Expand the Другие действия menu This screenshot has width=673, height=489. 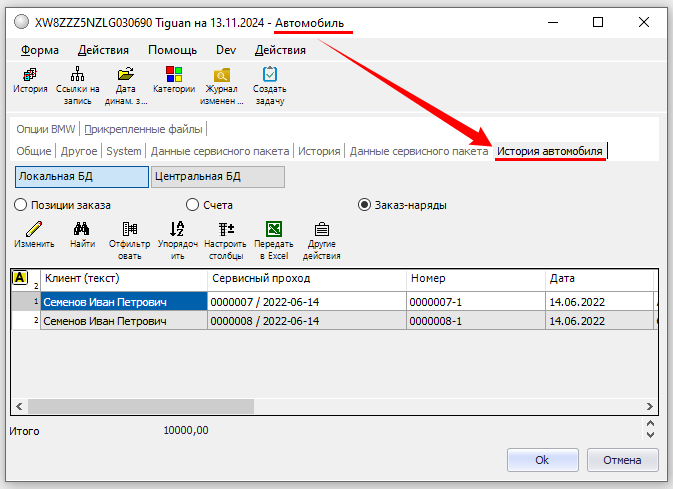(321, 229)
